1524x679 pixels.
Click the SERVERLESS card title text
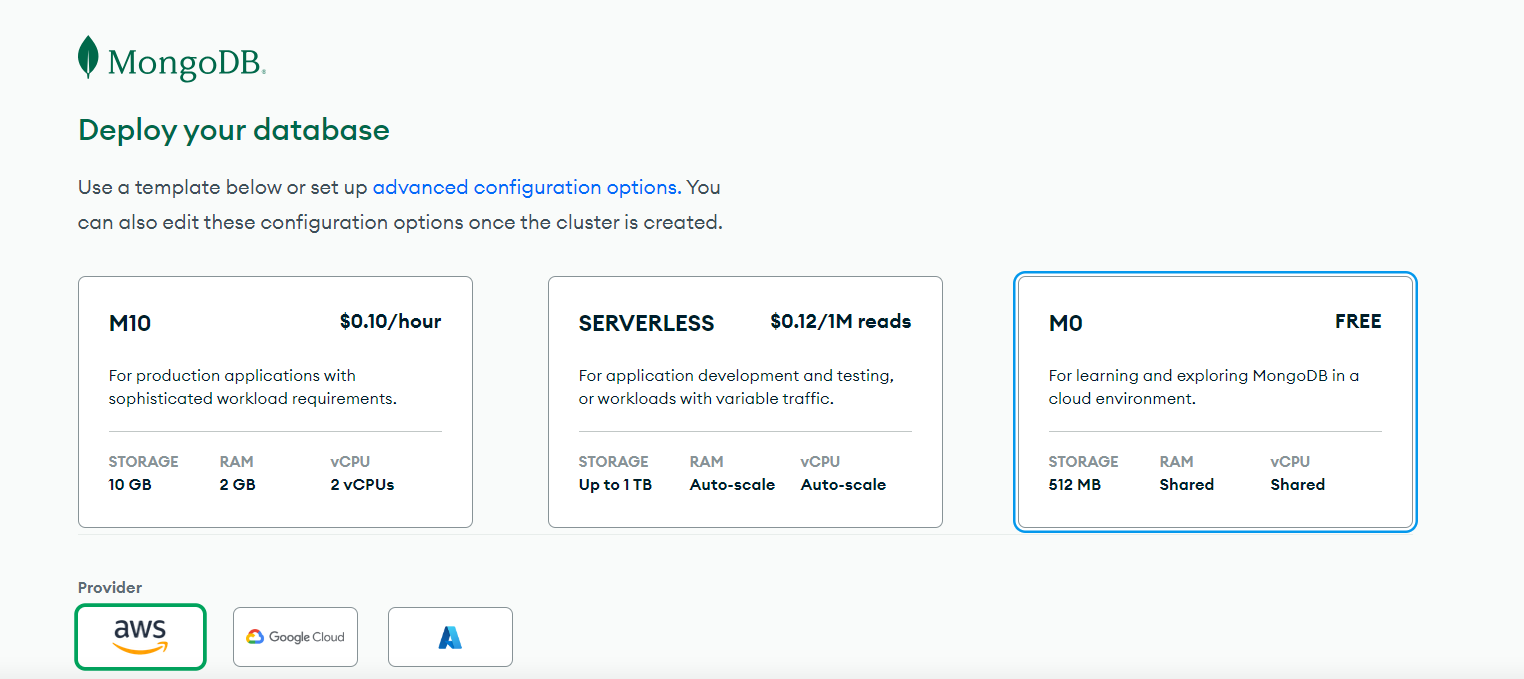(646, 323)
